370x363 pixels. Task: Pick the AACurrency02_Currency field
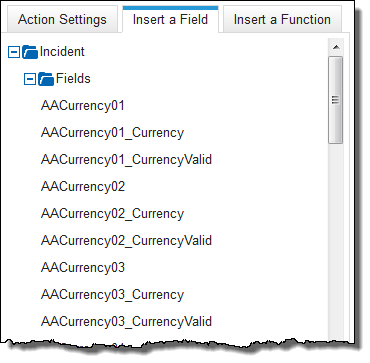click(112, 214)
